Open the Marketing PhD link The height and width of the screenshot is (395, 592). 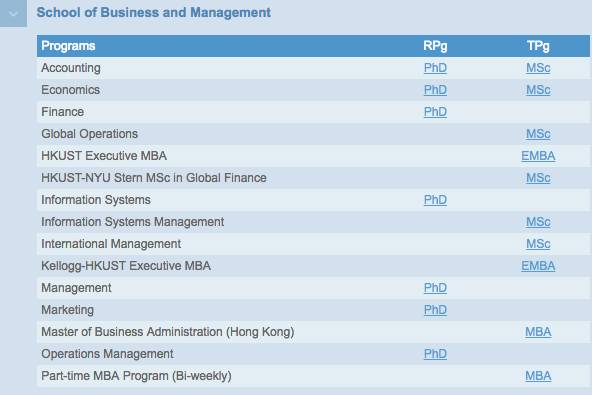(435, 310)
